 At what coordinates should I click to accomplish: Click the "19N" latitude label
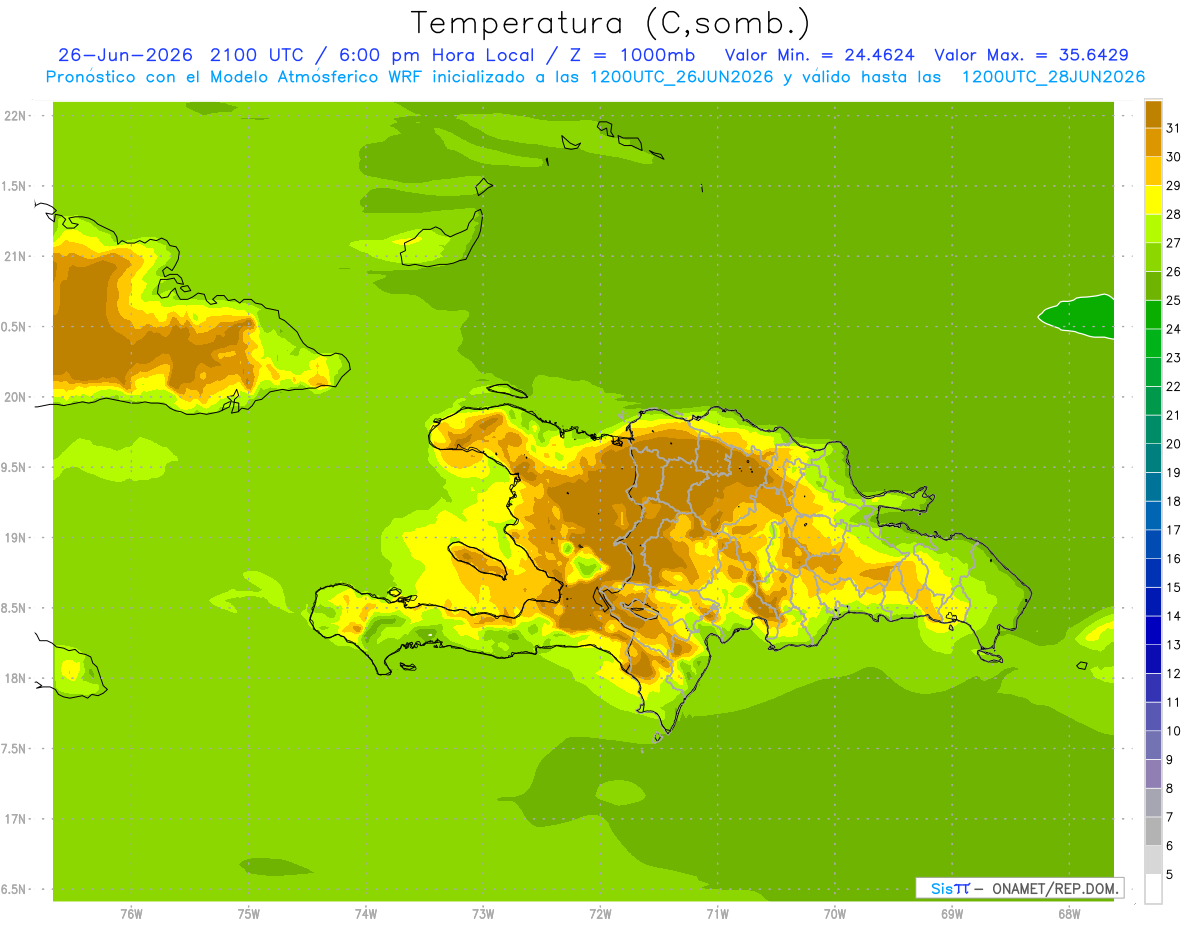click(15, 538)
